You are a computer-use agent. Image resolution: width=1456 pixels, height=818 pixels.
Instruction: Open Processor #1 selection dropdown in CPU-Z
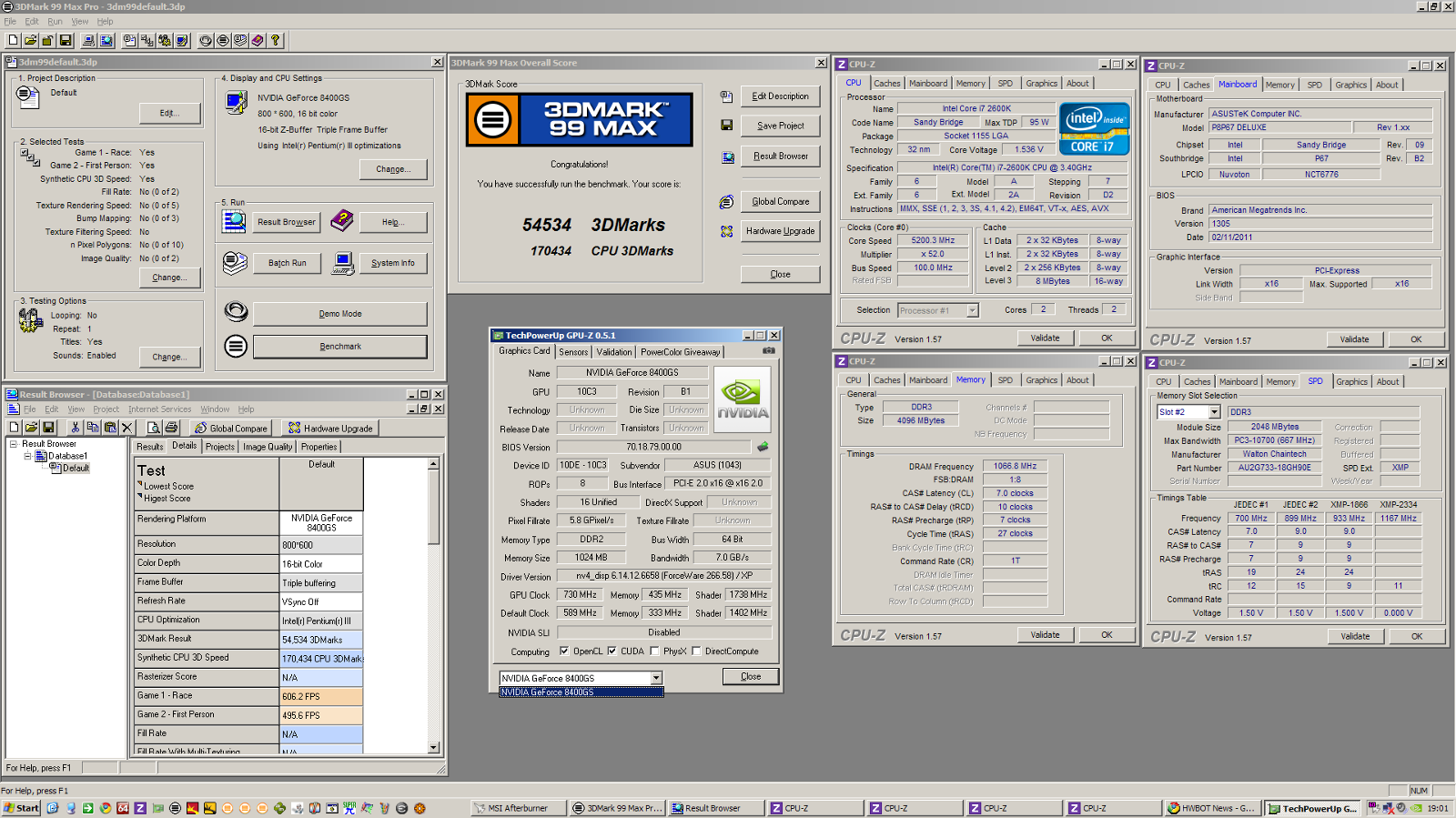972,310
